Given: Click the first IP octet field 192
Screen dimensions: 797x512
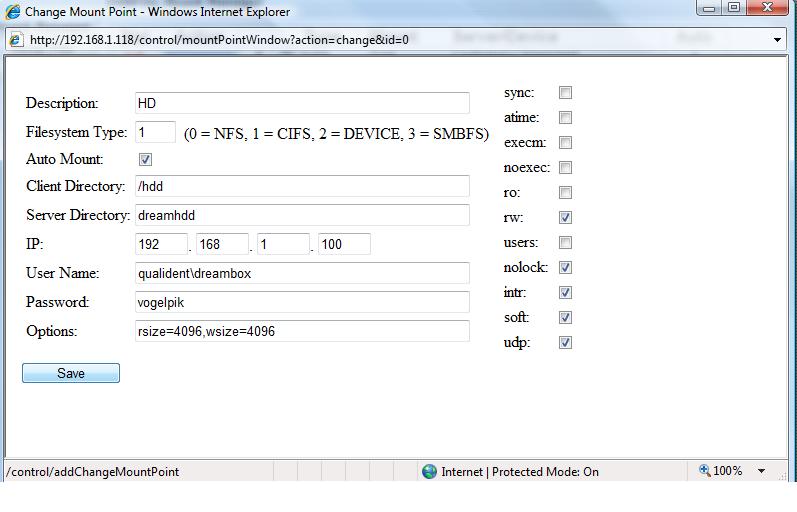Looking at the screenshot, I should [162, 244].
